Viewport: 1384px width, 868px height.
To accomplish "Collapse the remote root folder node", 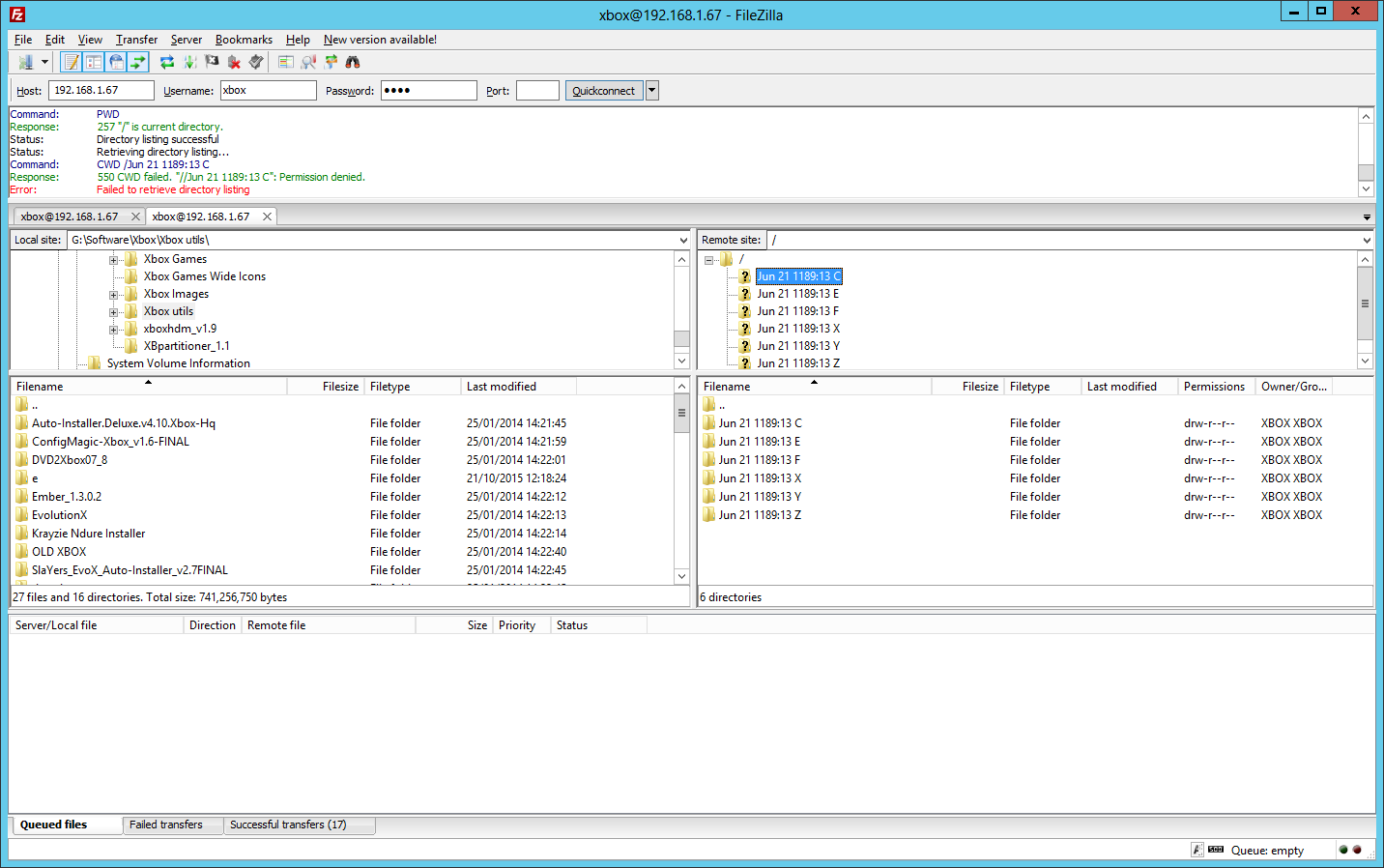I will coord(708,260).
